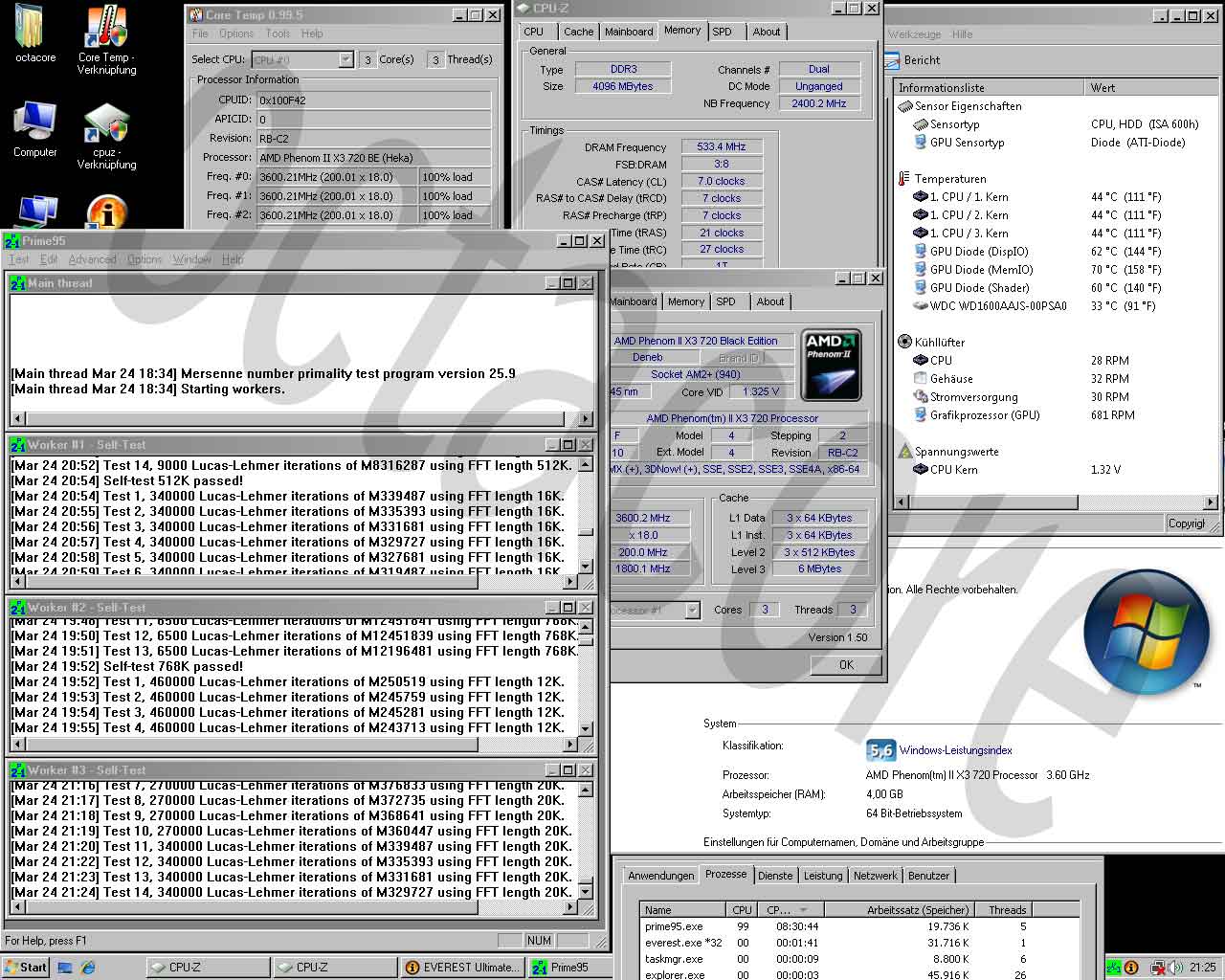Click the fan icon beside Kühllüfter

click(905, 342)
